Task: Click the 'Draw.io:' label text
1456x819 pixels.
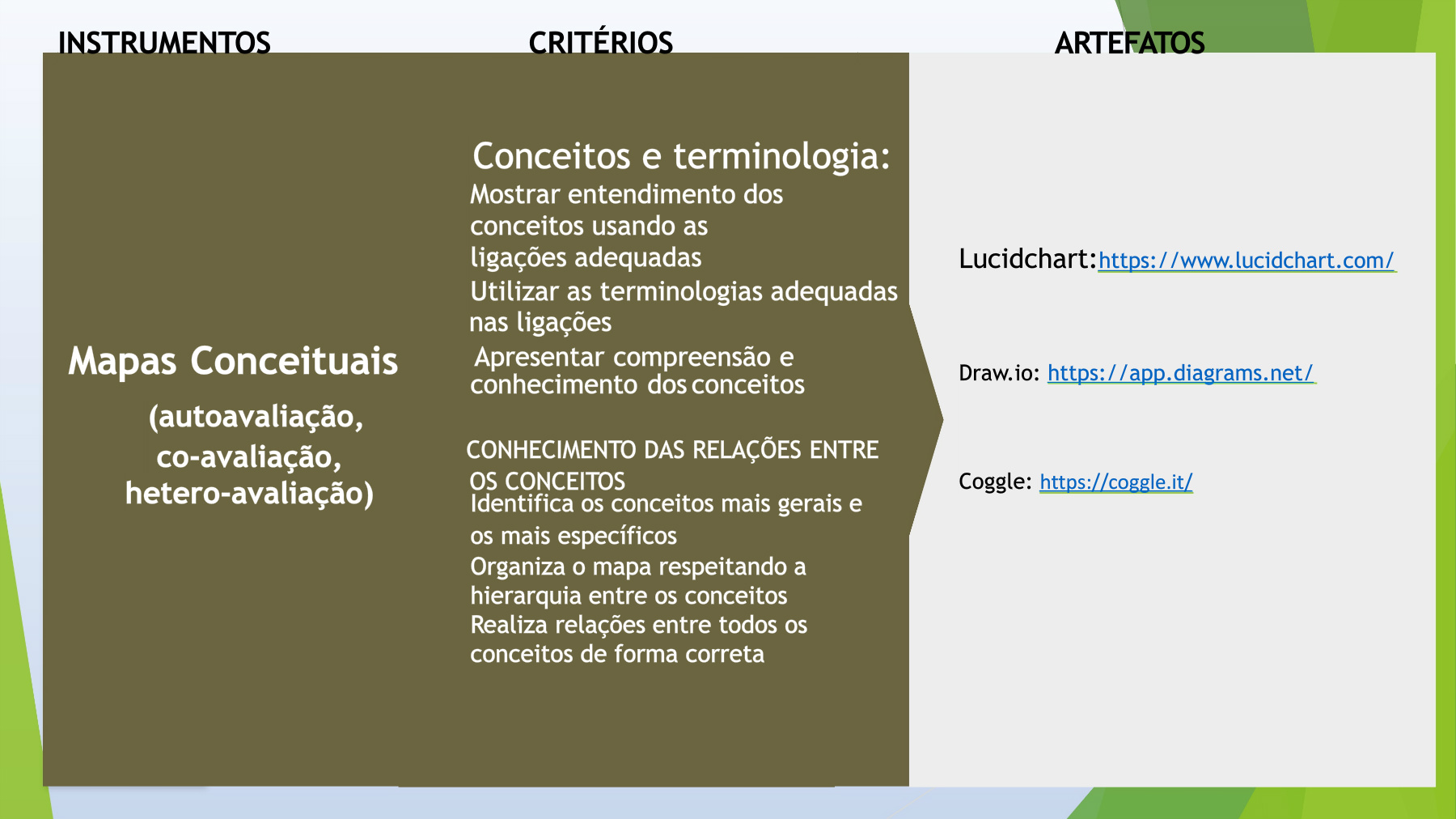Action: [x=999, y=373]
